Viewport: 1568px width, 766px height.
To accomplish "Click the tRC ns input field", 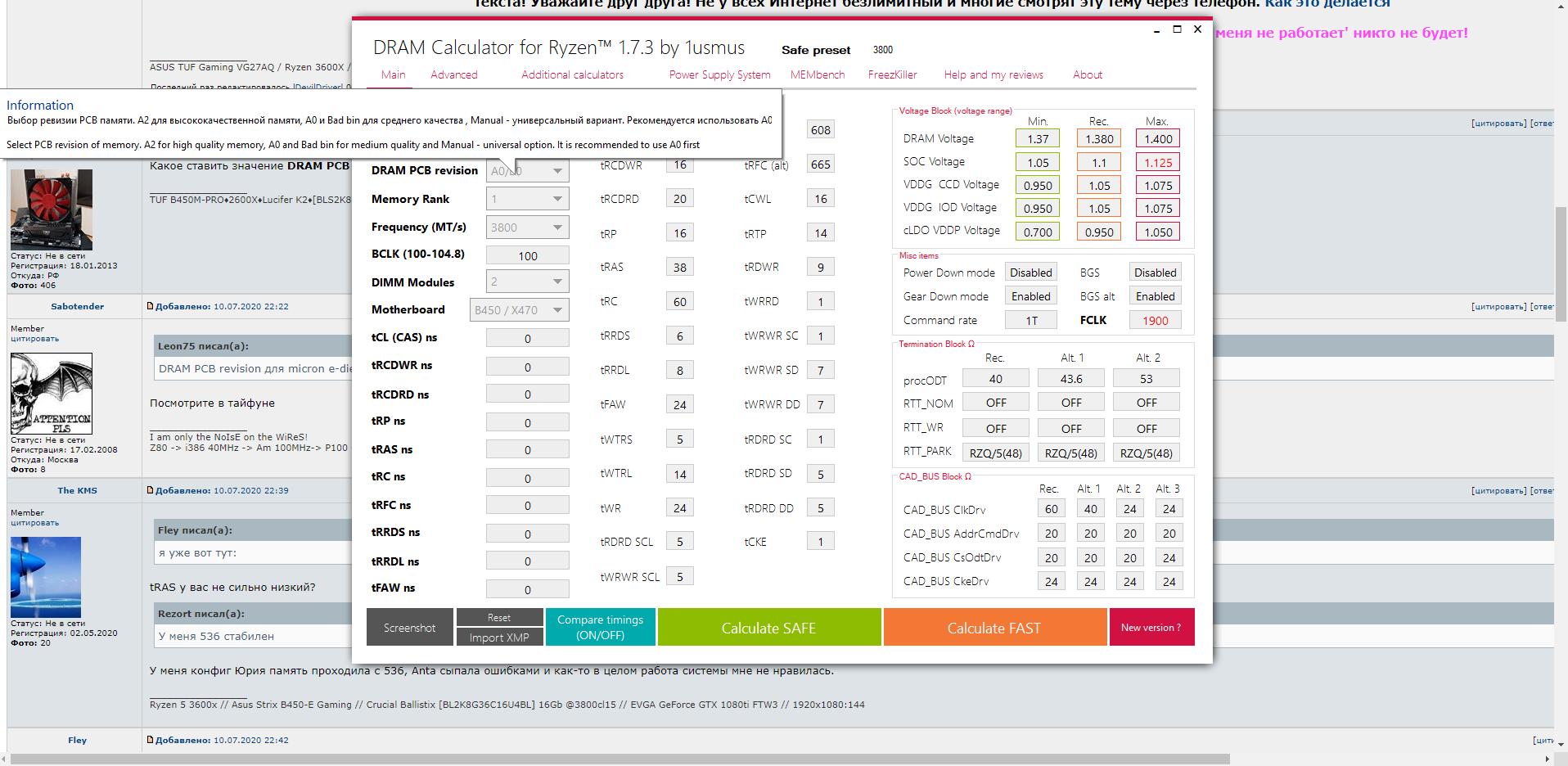I will coord(527,478).
